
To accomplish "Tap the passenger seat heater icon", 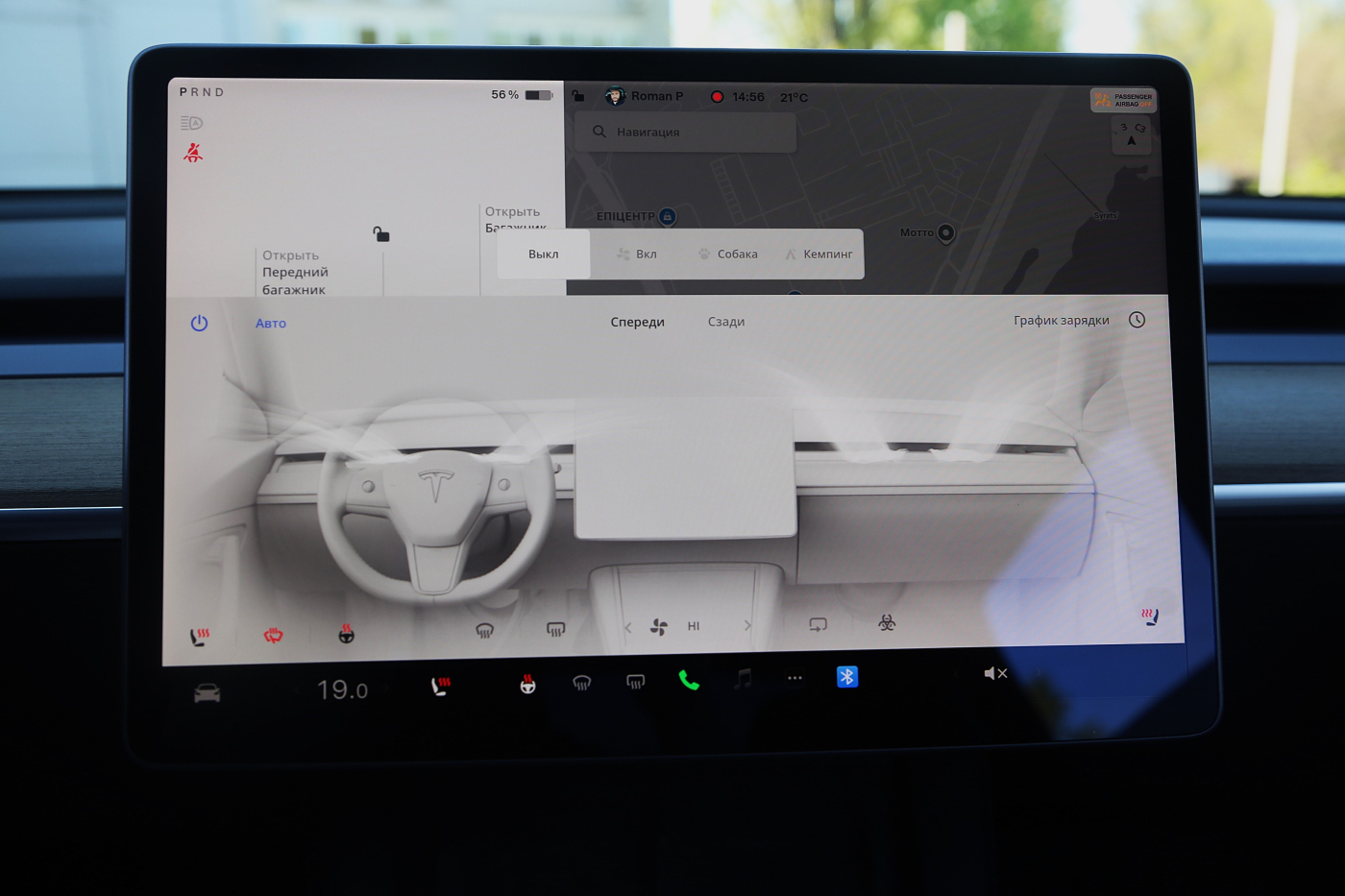I will pos(1150,617).
